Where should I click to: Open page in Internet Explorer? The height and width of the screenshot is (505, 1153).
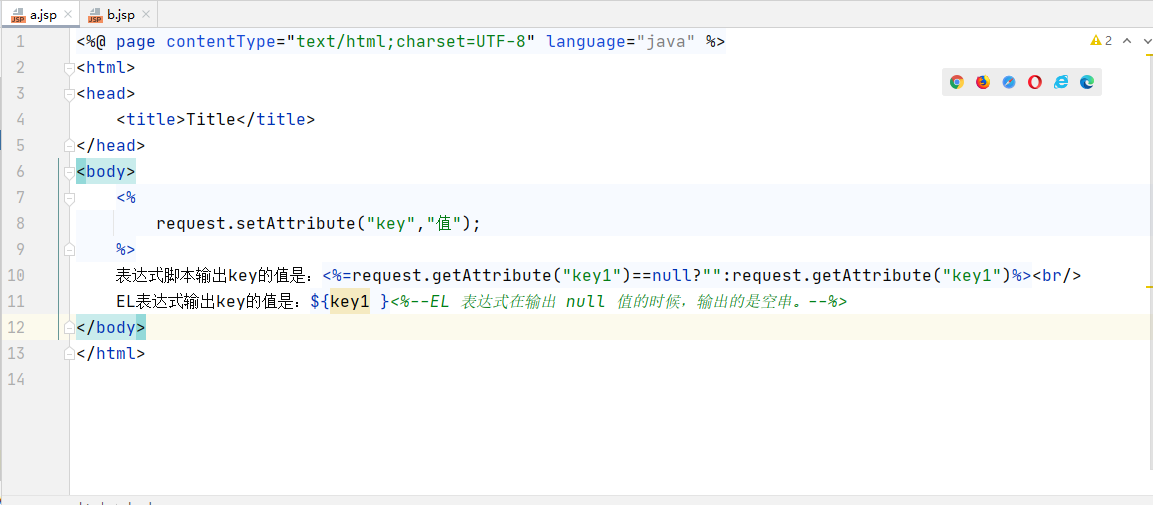[x=1060, y=82]
